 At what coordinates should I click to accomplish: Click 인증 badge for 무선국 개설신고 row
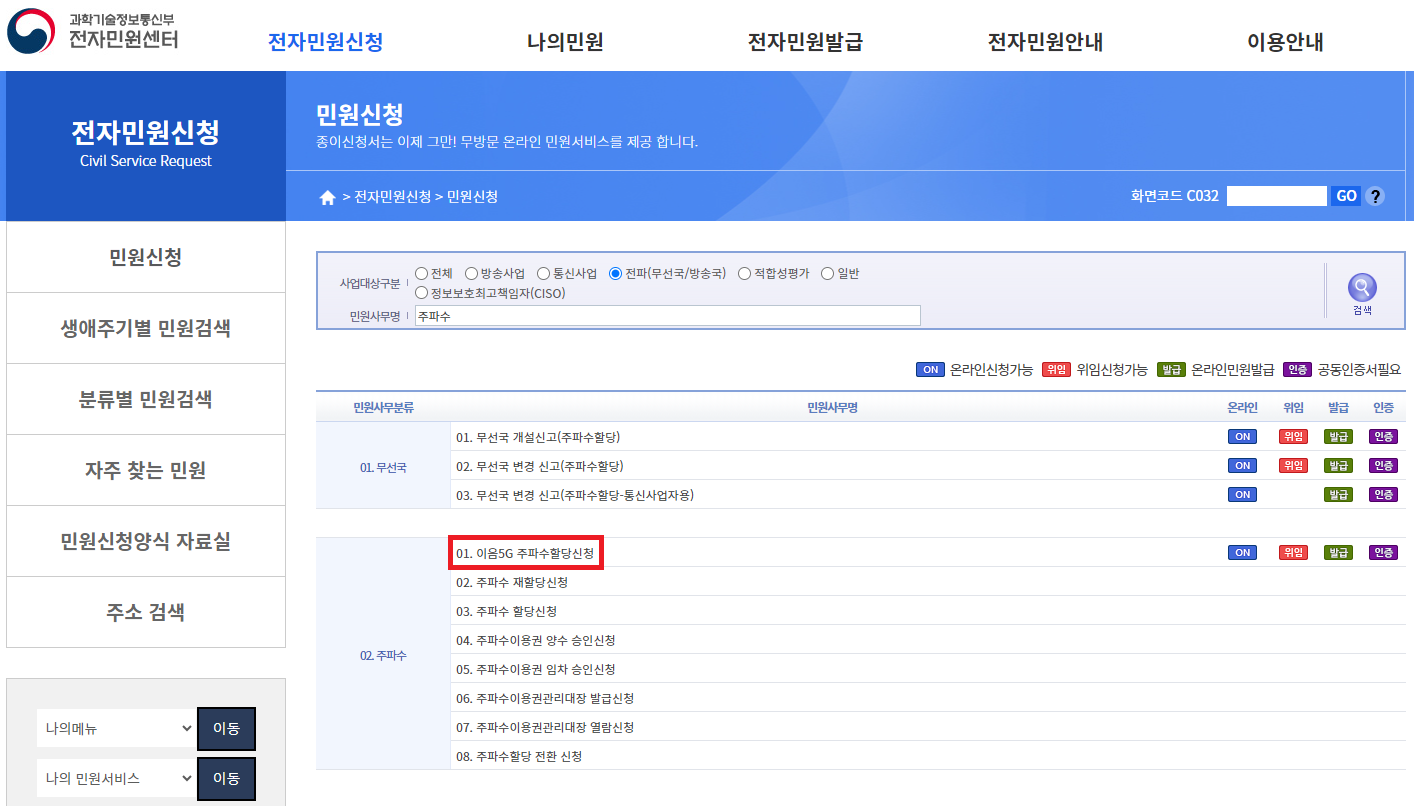tap(1383, 437)
